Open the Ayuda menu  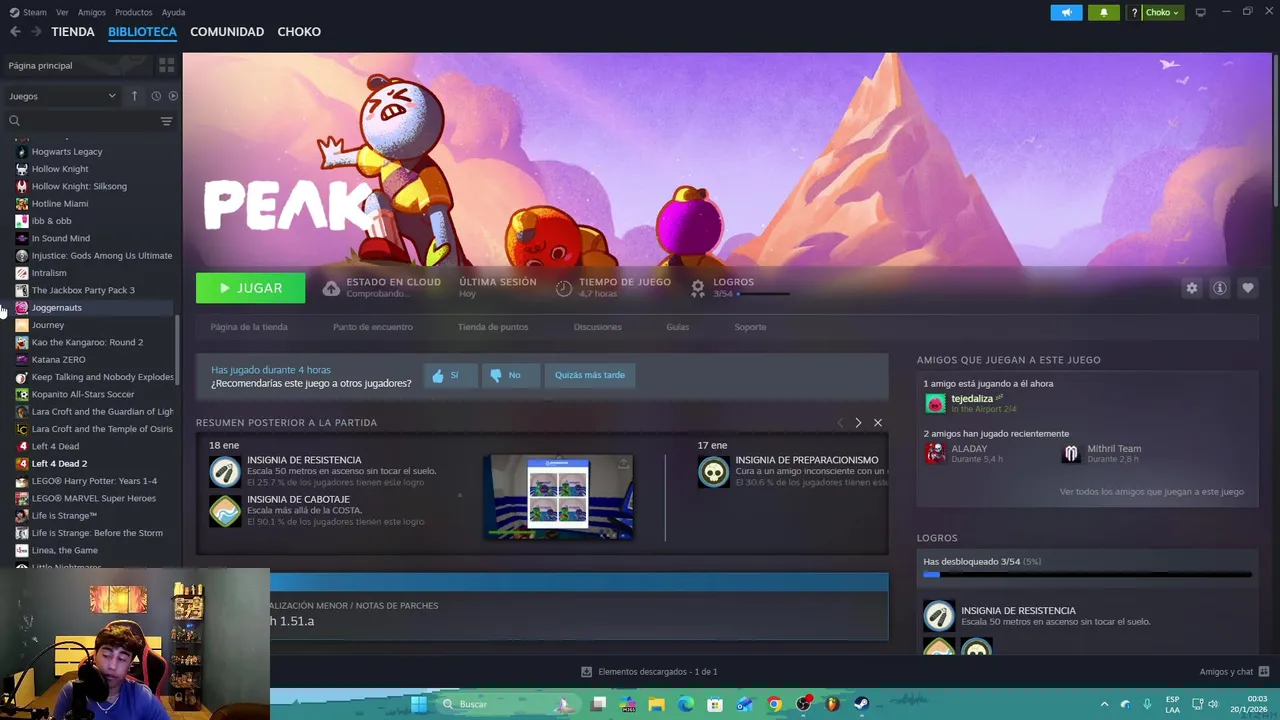[173, 12]
